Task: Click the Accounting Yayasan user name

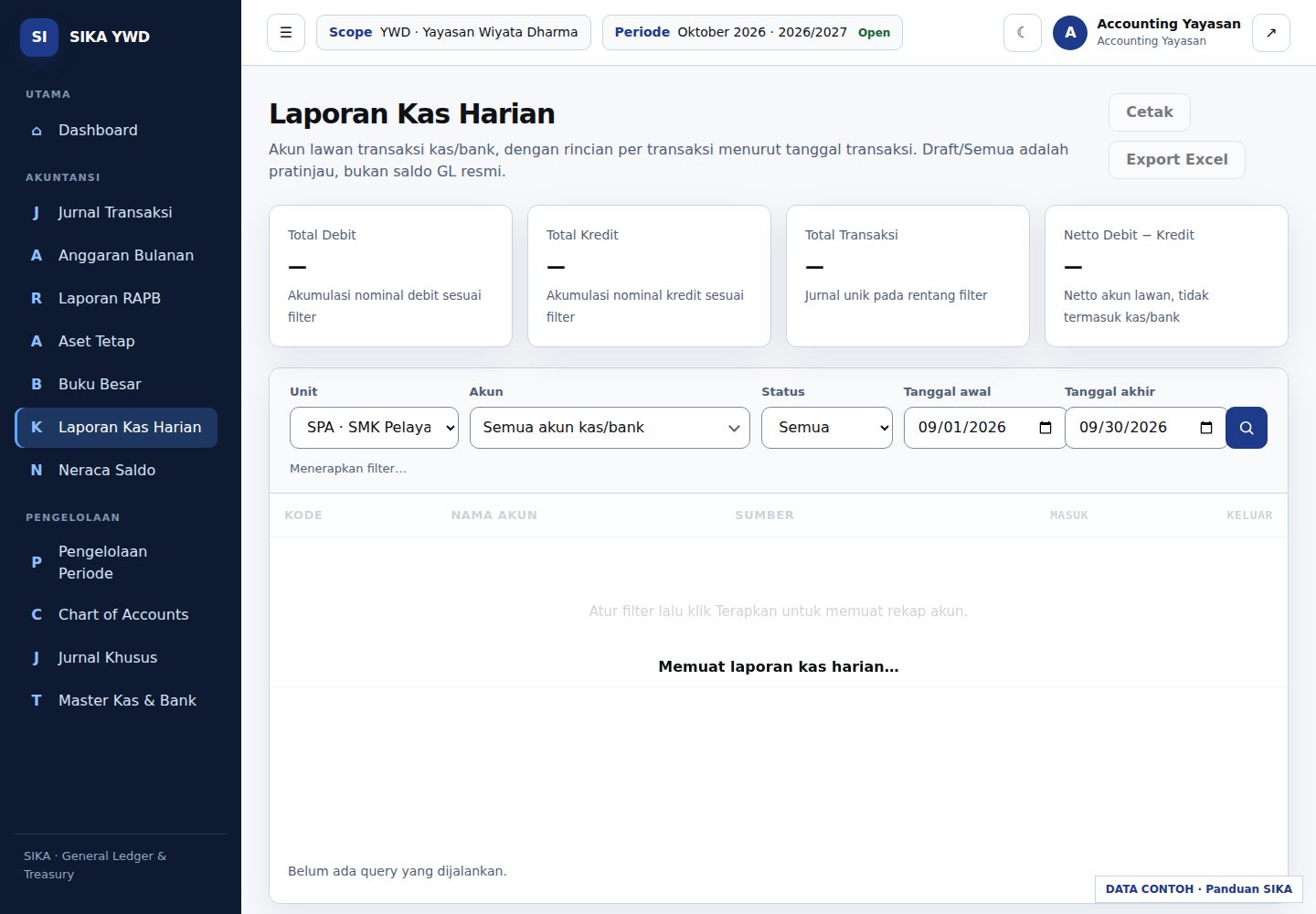Action: (1169, 25)
